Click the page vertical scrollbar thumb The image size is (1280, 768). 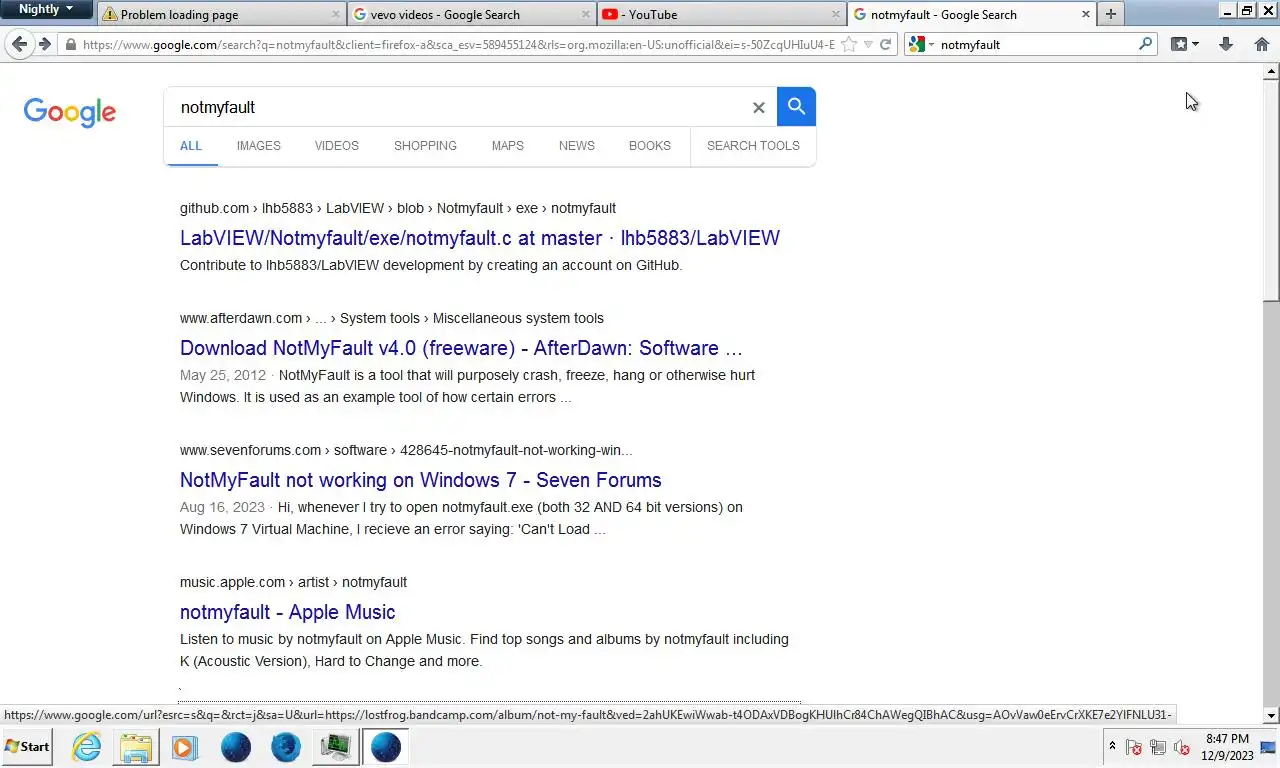[1272, 190]
